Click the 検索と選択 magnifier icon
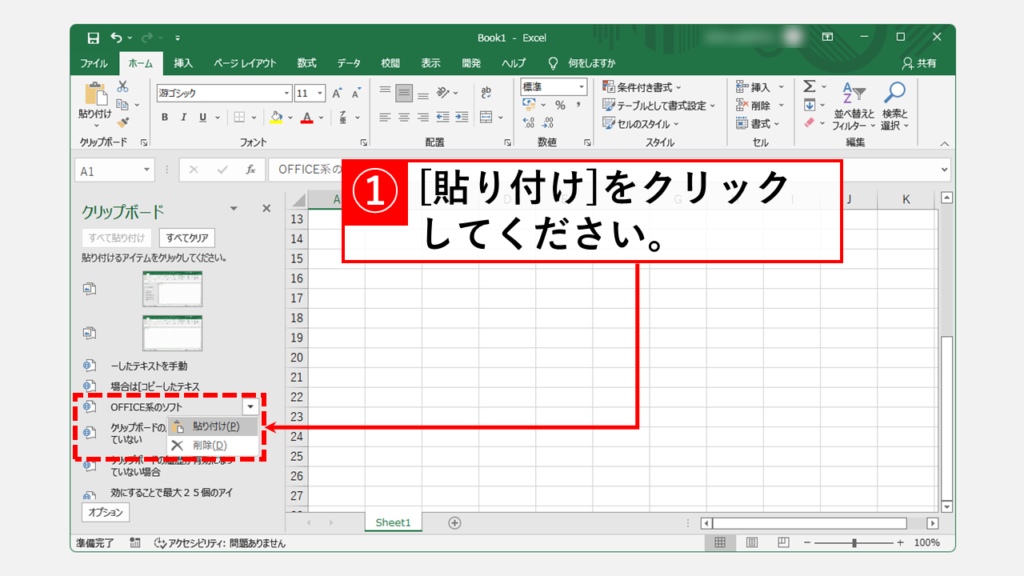1024x576 pixels. (x=894, y=107)
